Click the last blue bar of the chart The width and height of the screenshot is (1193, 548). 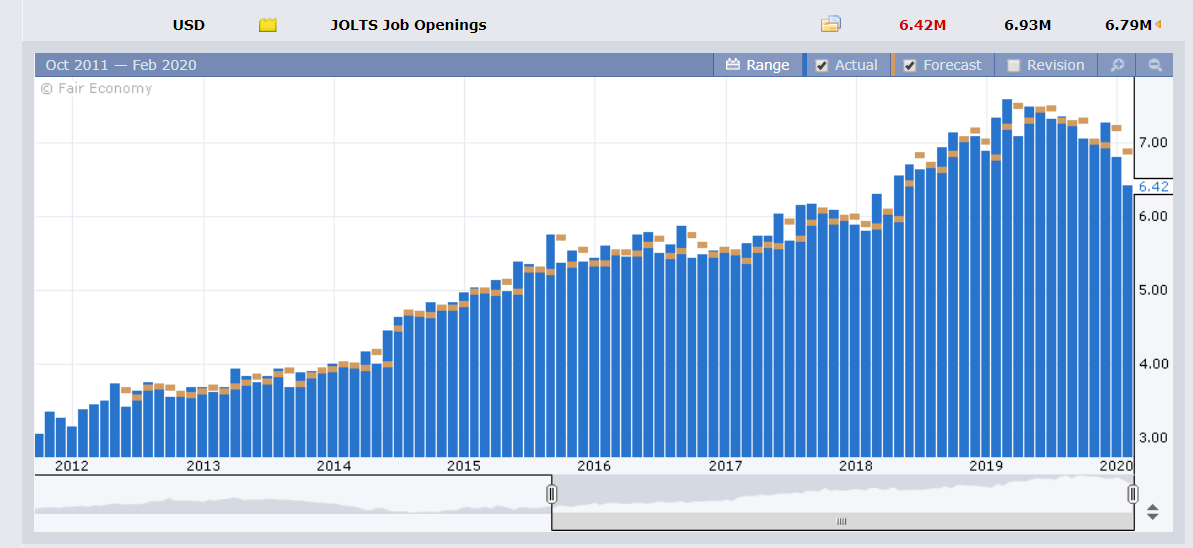coord(1127,320)
